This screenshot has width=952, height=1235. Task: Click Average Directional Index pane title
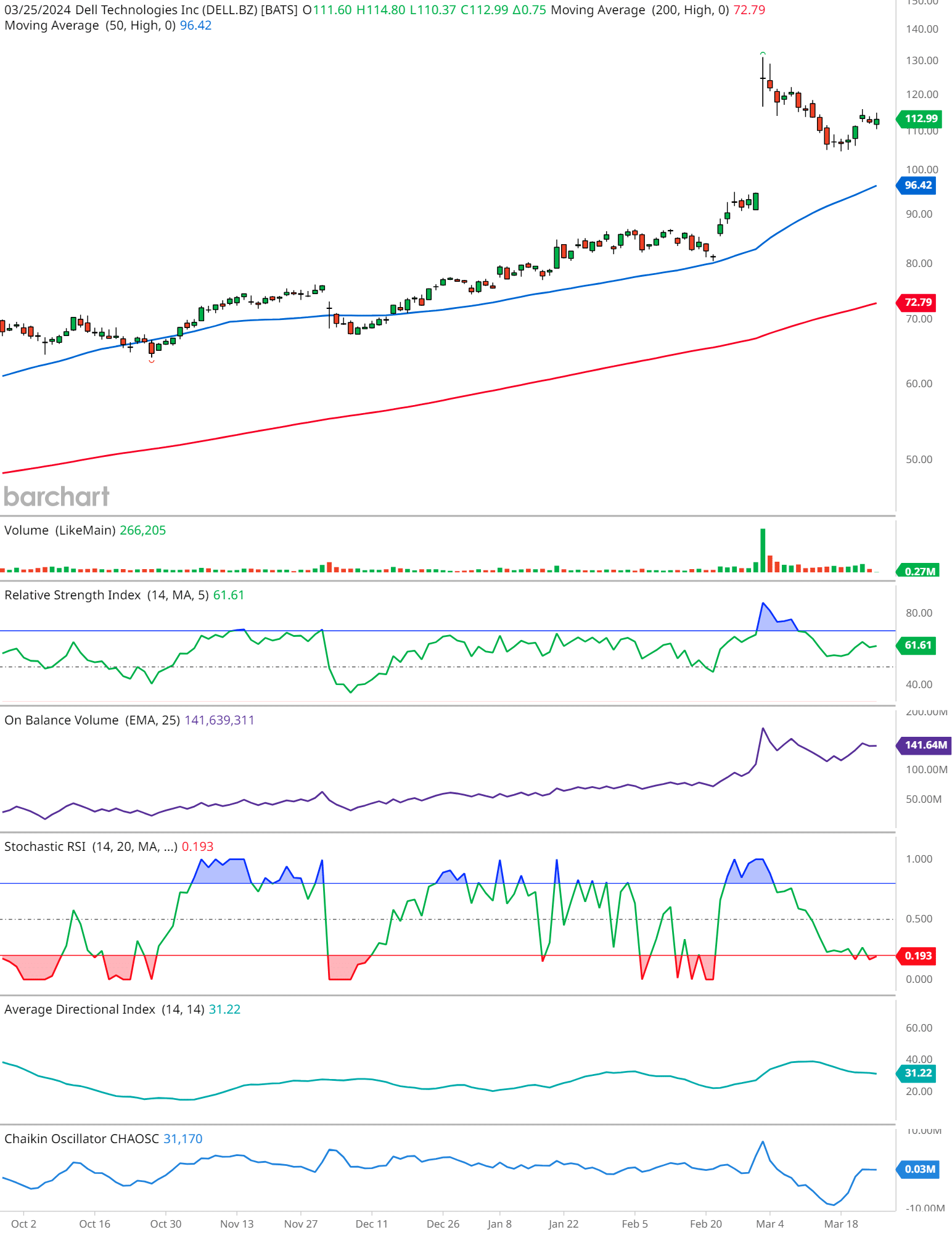104,1009
